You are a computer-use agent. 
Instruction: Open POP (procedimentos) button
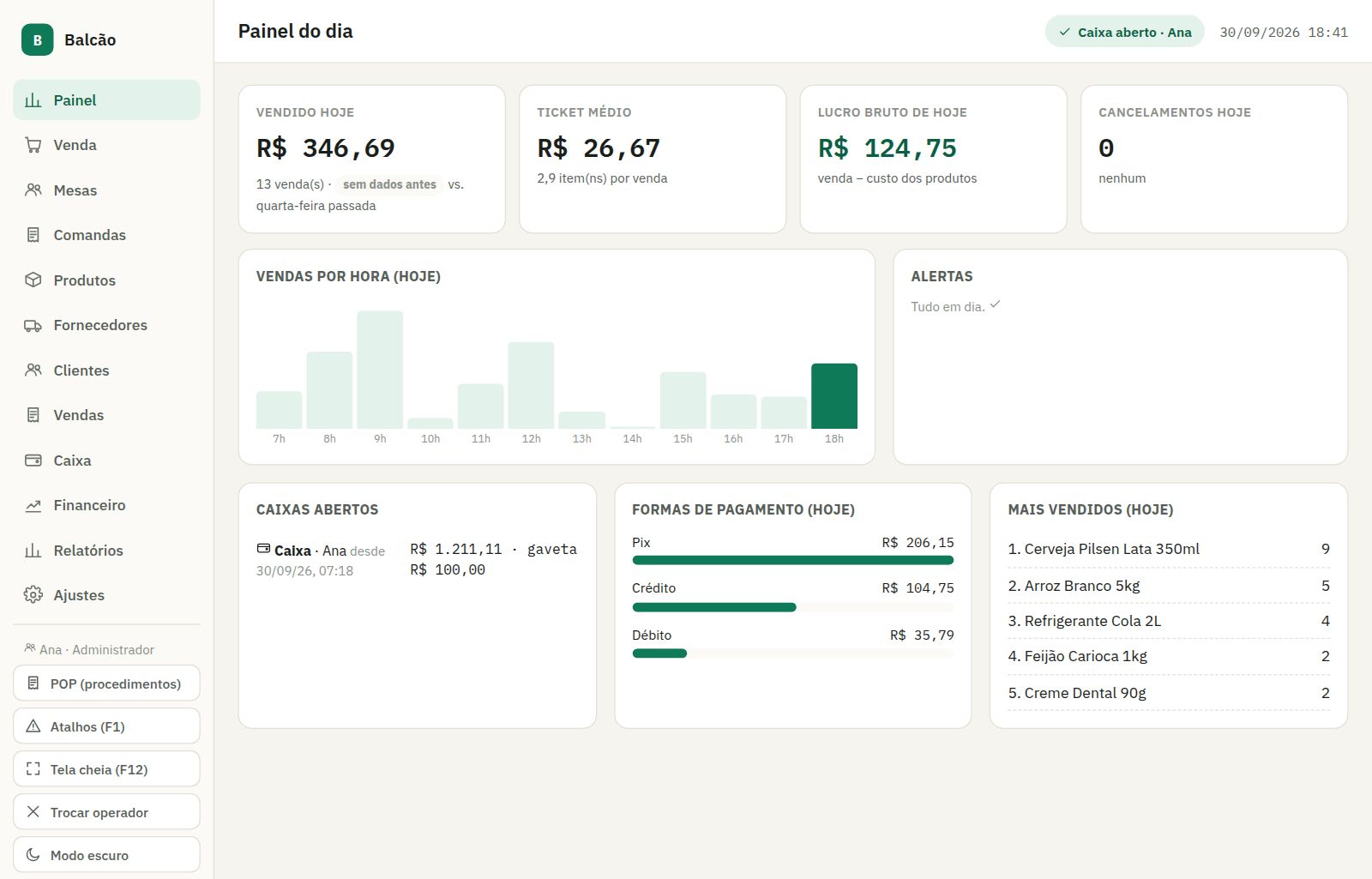[106, 683]
